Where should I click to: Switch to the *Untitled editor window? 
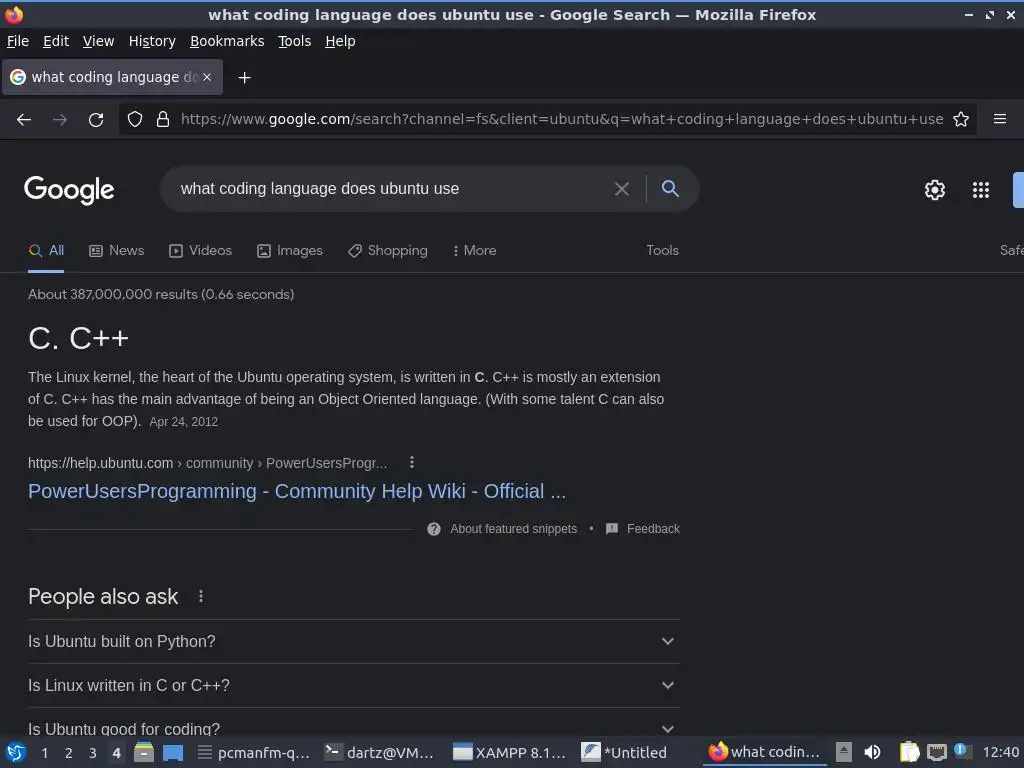(x=624, y=753)
